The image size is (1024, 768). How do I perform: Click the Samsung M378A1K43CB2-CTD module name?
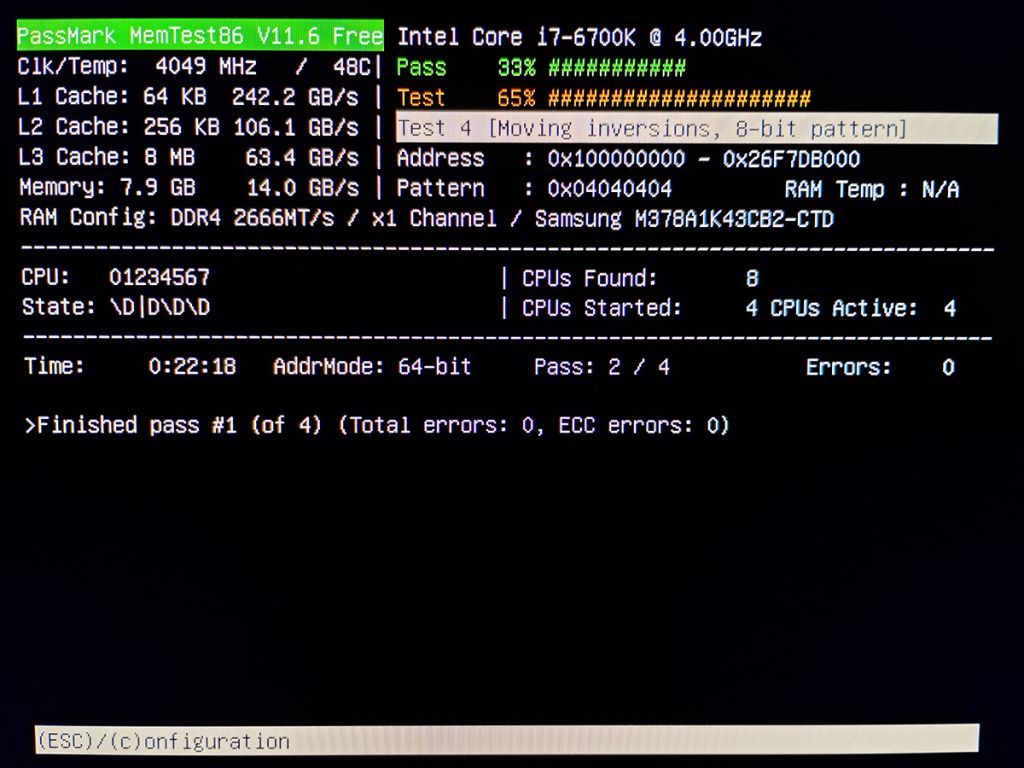tap(684, 219)
